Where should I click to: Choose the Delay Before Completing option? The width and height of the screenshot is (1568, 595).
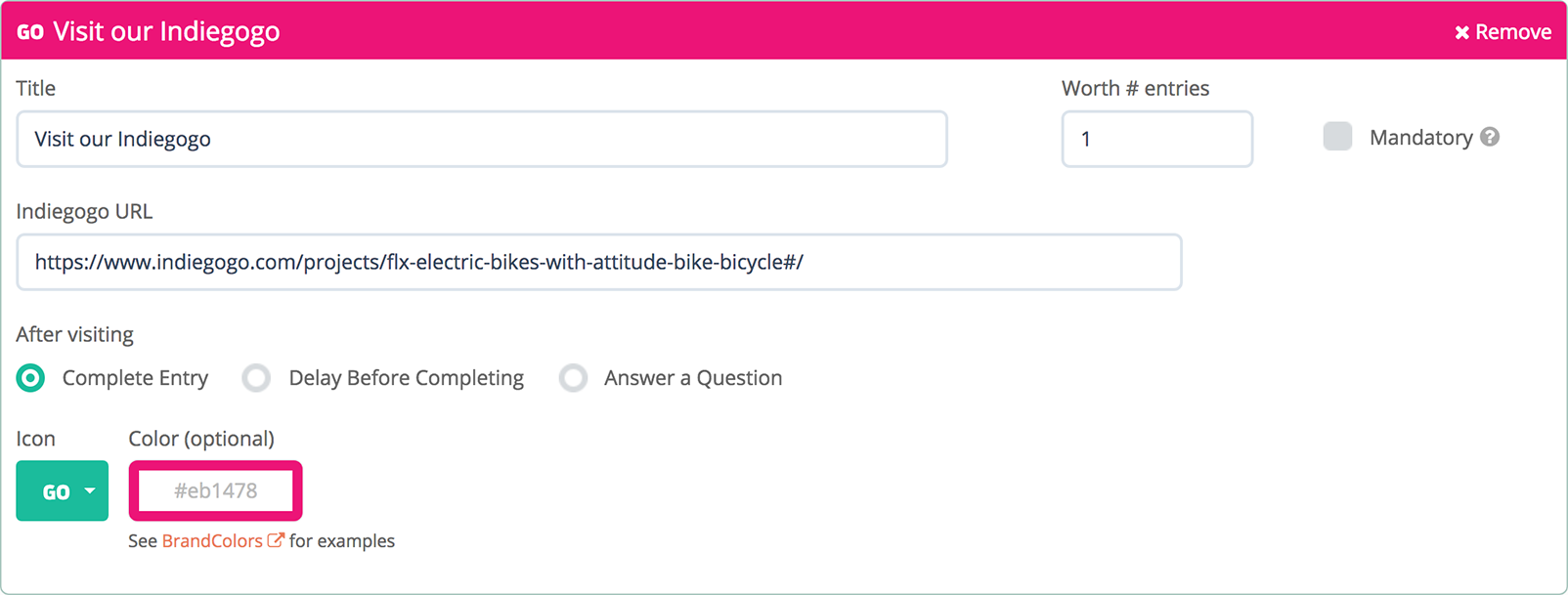click(257, 378)
